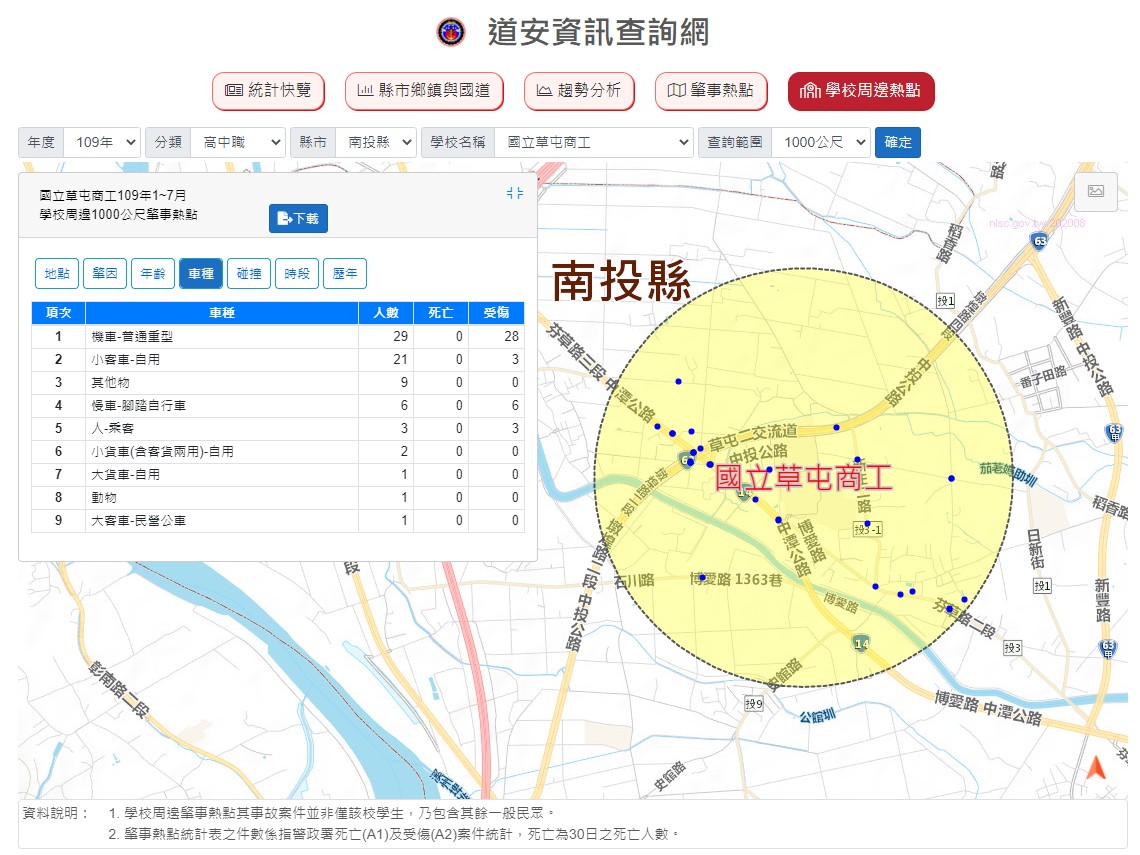Select row 慢車-腳踏自行車

click(278, 405)
